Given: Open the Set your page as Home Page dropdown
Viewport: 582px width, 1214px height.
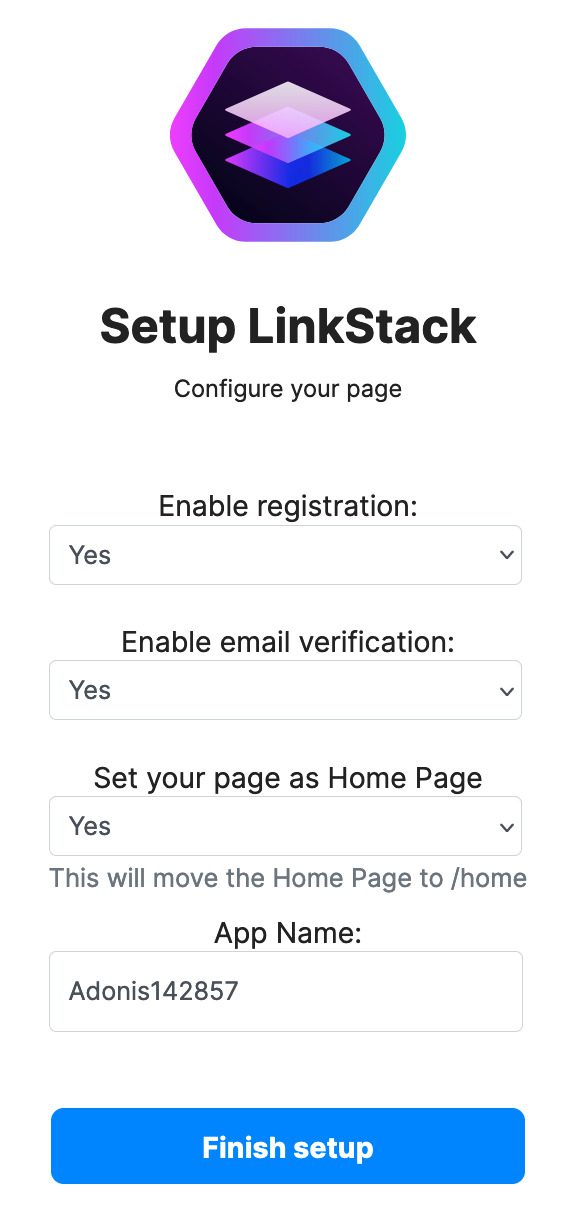Looking at the screenshot, I should coord(286,826).
